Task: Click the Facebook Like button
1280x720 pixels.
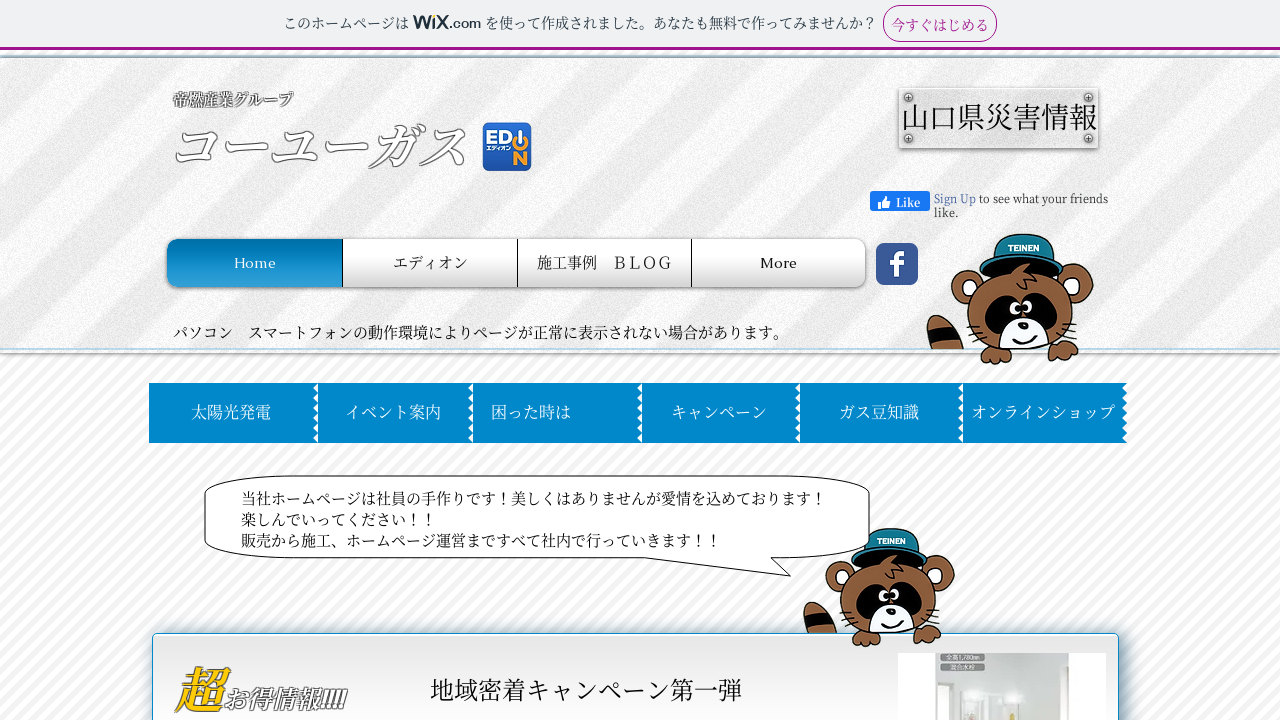Action: coord(899,201)
